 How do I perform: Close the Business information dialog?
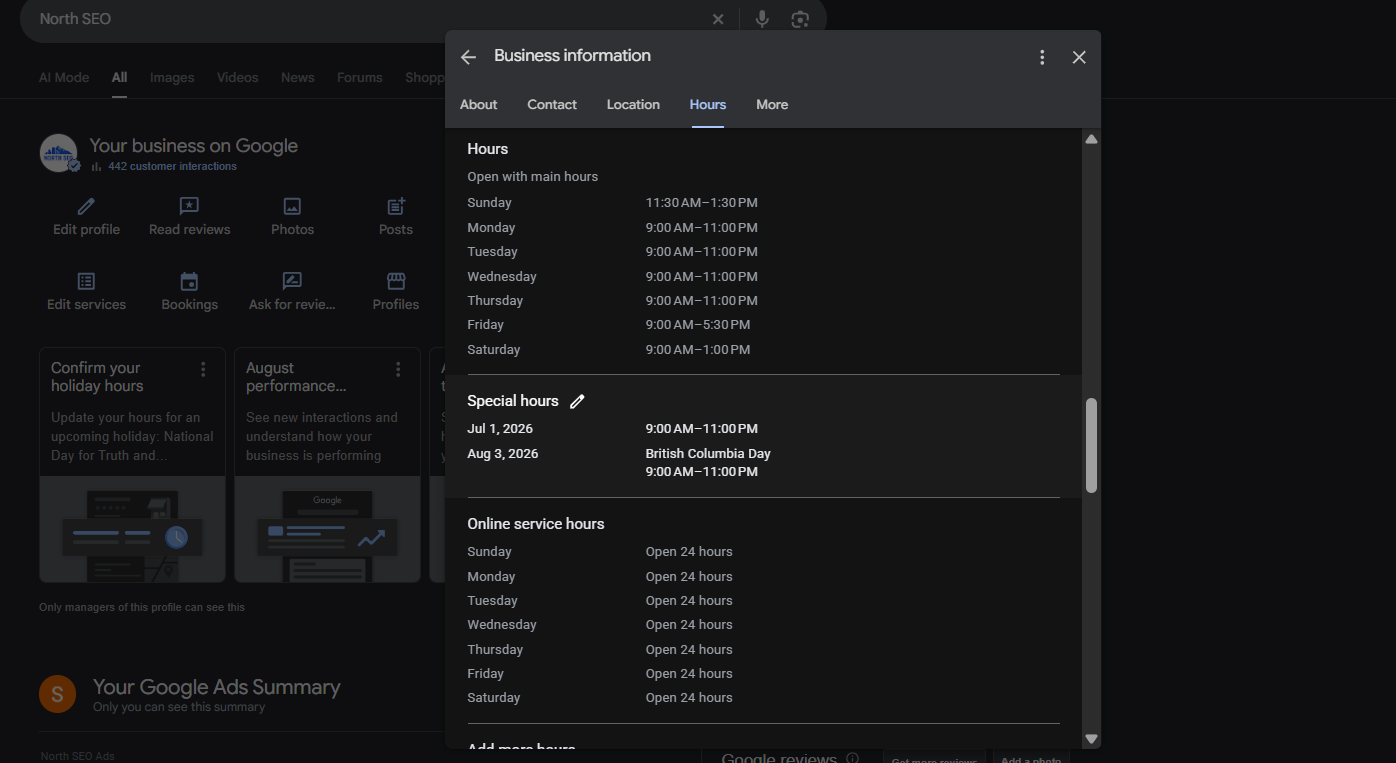(1079, 57)
